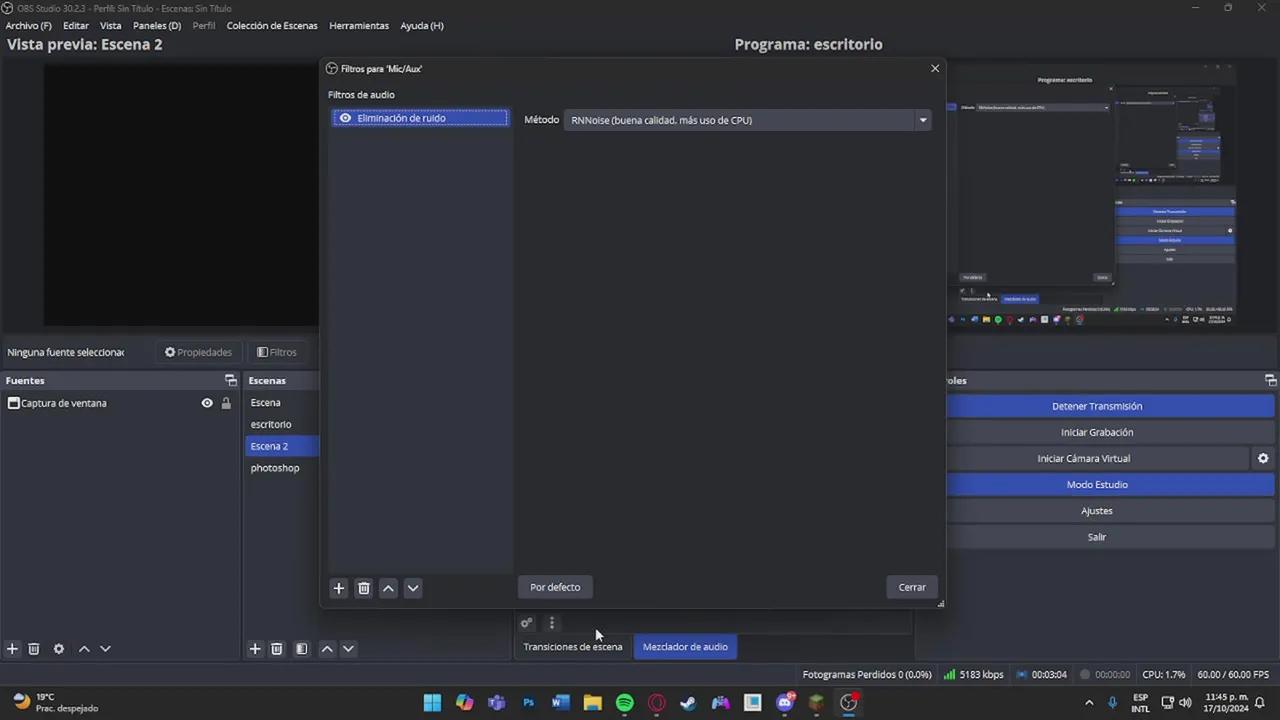
Task: Toggle Eliminación de ruido filter visibility
Action: [345, 118]
